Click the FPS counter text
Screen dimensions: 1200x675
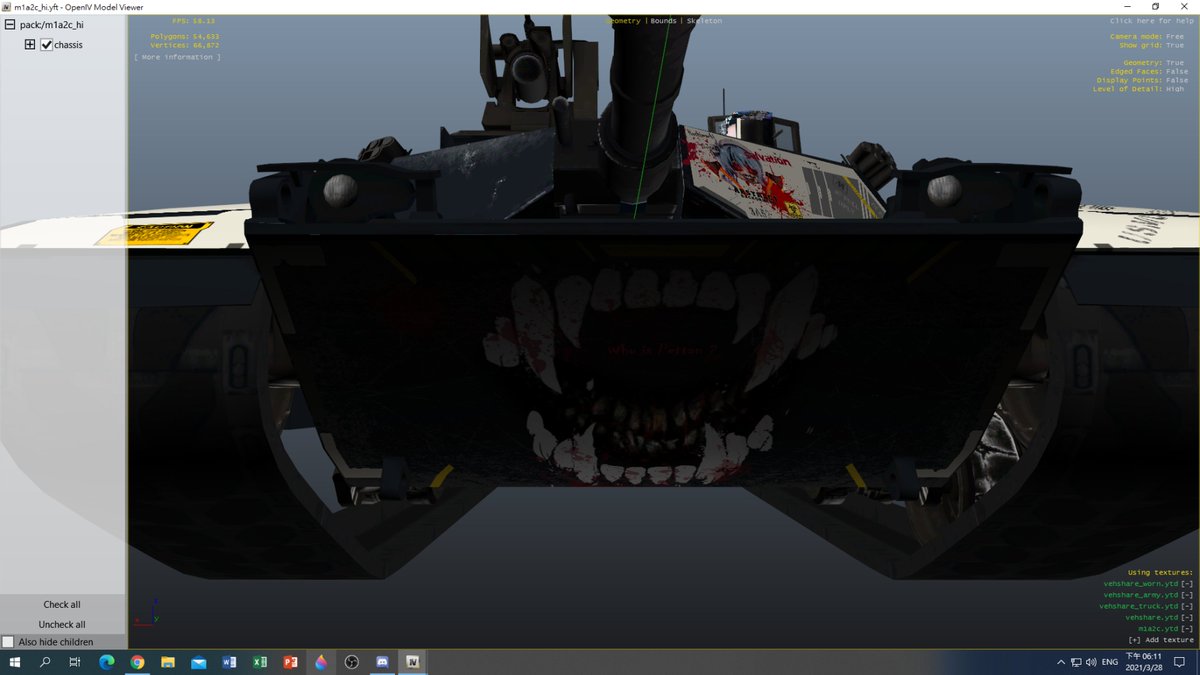pyautogui.click(x=195, y=21)
